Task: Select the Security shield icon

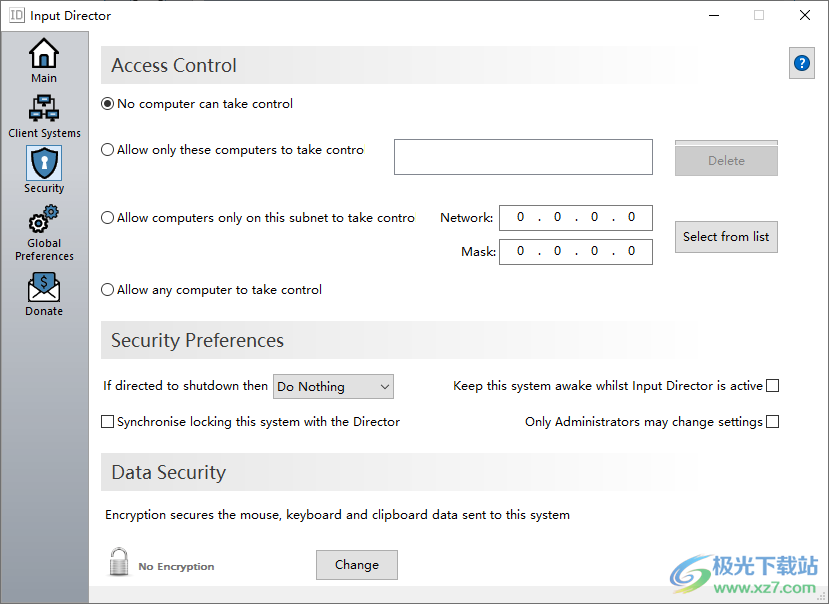Action: [x=44, y=163]
